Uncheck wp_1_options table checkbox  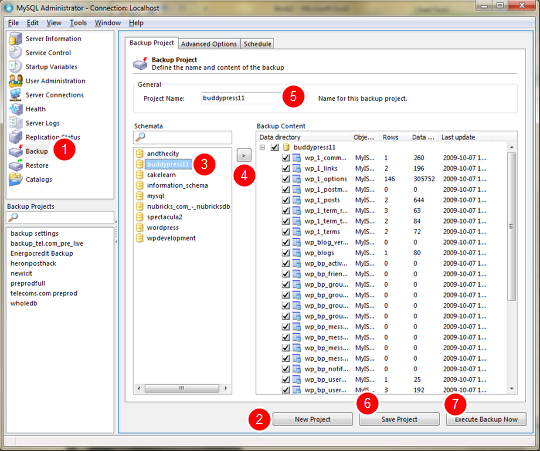point(286,179)
